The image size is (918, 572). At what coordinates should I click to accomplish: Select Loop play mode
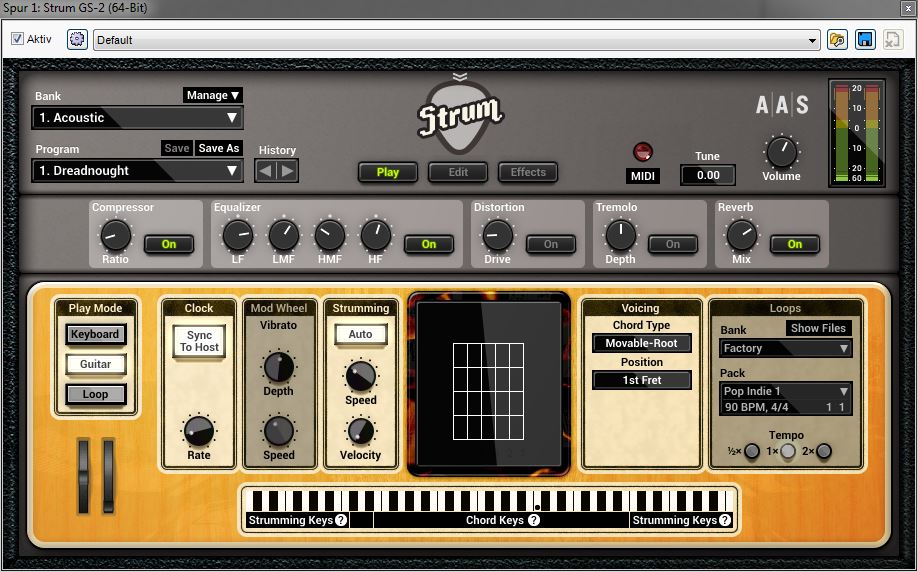pyautogui.click(x=95, y=394)
